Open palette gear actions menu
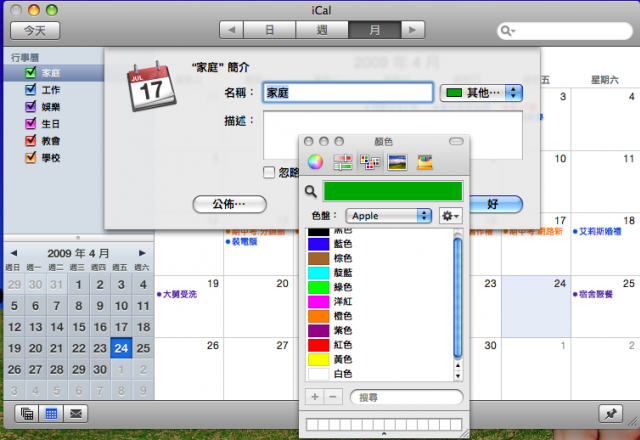 [451, 216]
